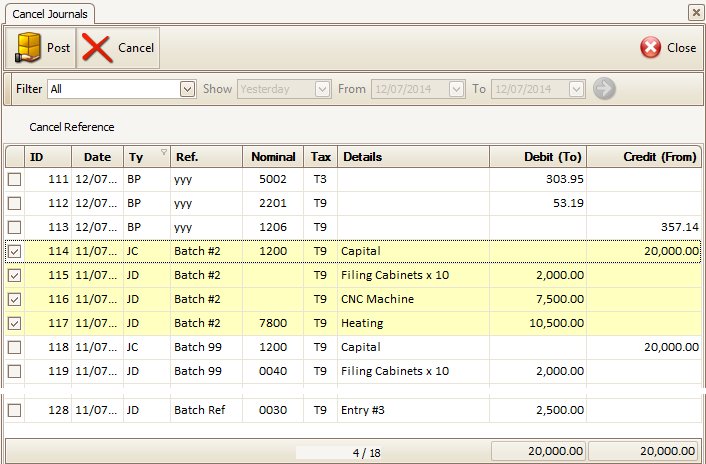Click nominal code 7800
Image resolution: width=706 pixels, height=464 pixels.
[x=273, y=323]
